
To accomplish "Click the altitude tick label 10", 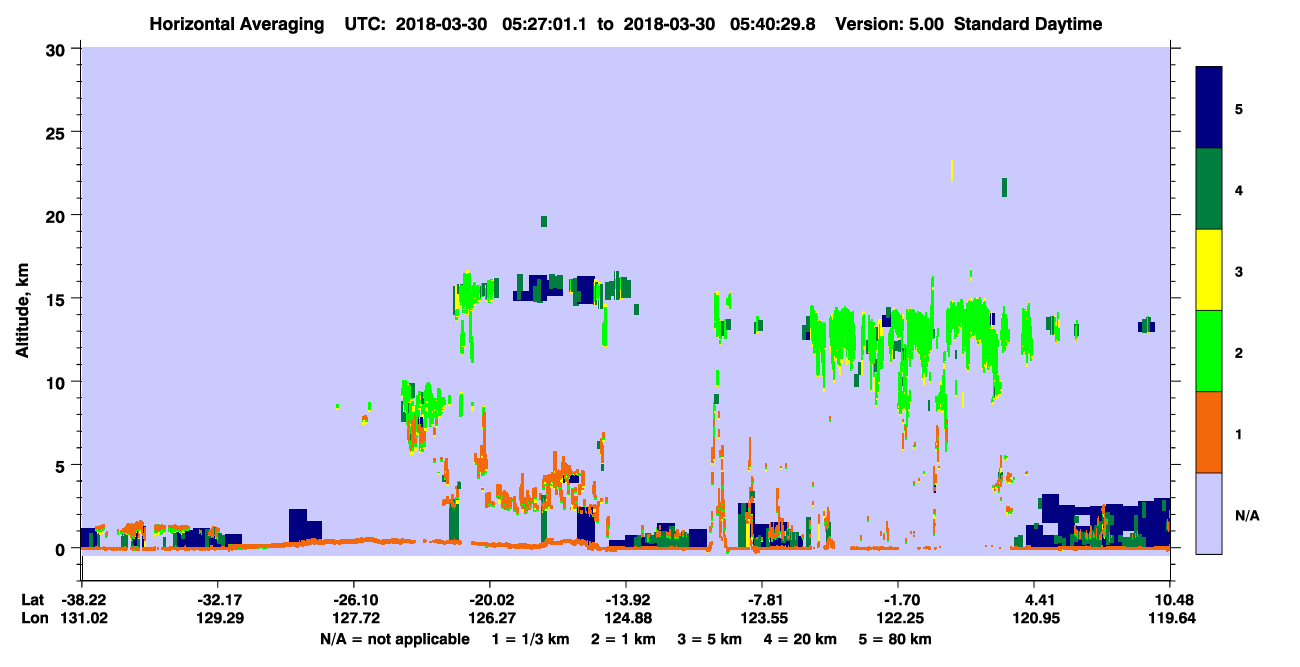I will 58,382.
